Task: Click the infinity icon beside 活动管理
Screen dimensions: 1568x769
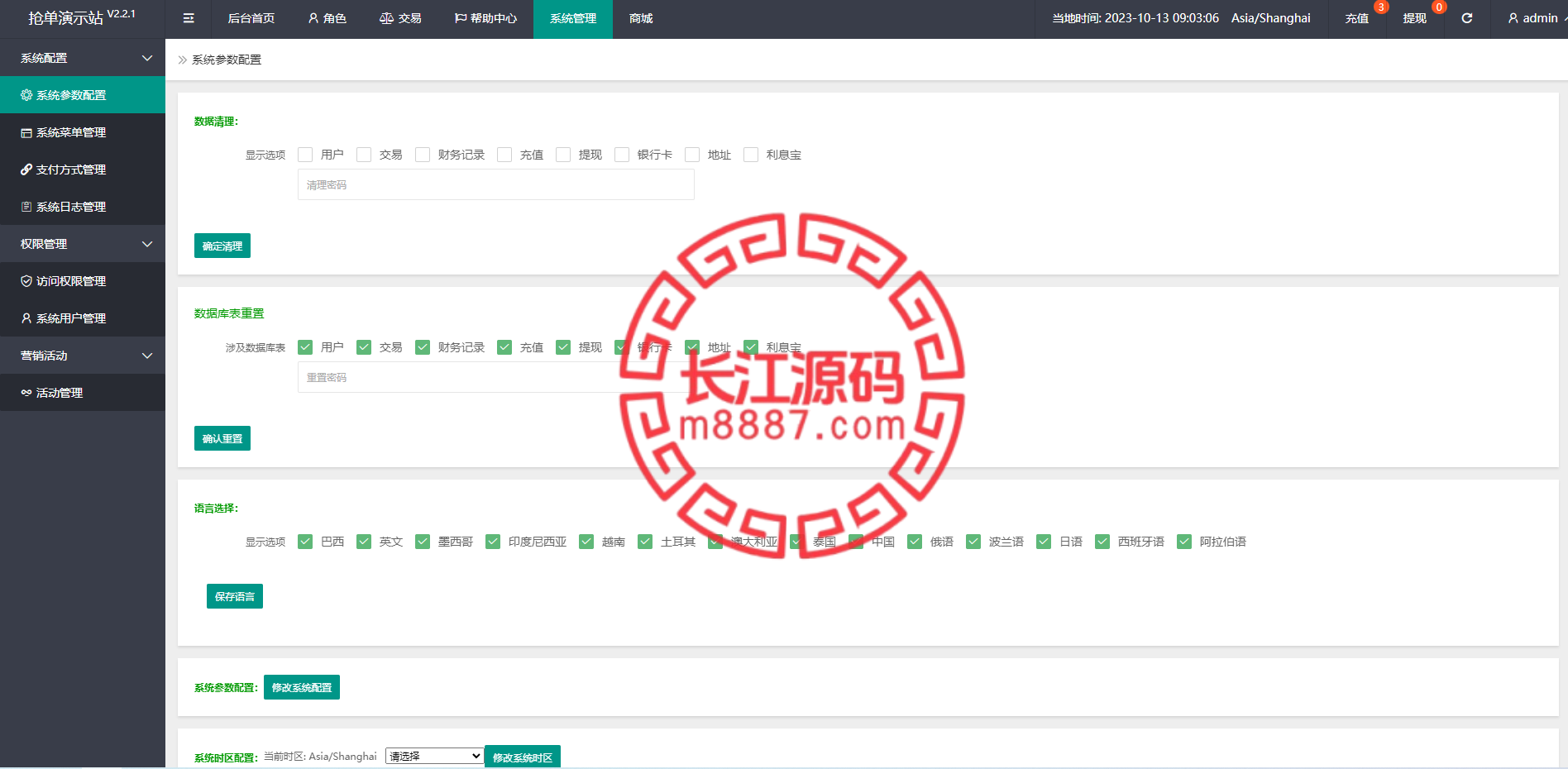Action: [26, 393]
